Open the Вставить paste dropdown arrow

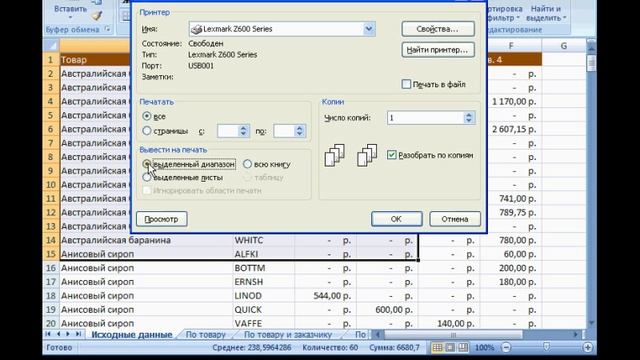[x=70, y=17]
